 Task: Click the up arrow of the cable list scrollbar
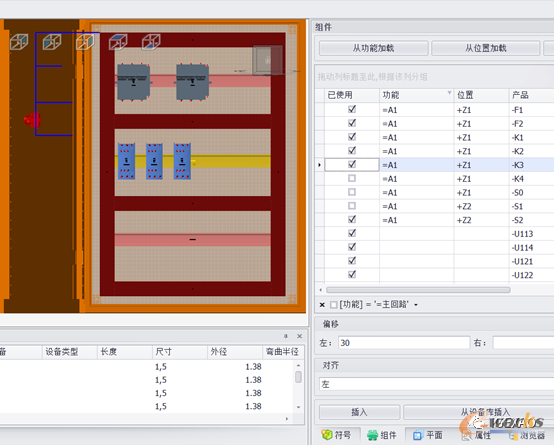point(299,365)
